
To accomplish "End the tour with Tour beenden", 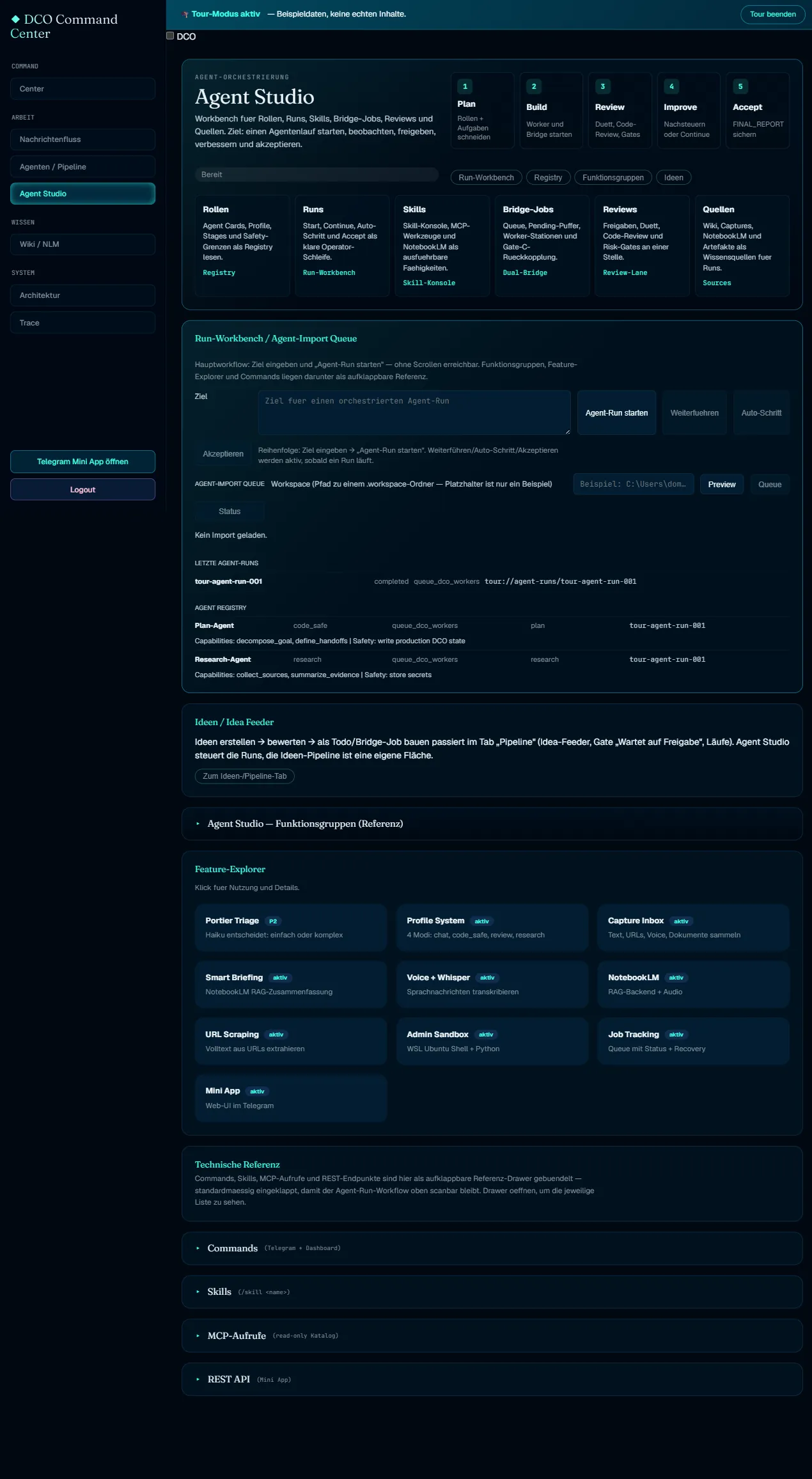I will click(x=772, y=14).
